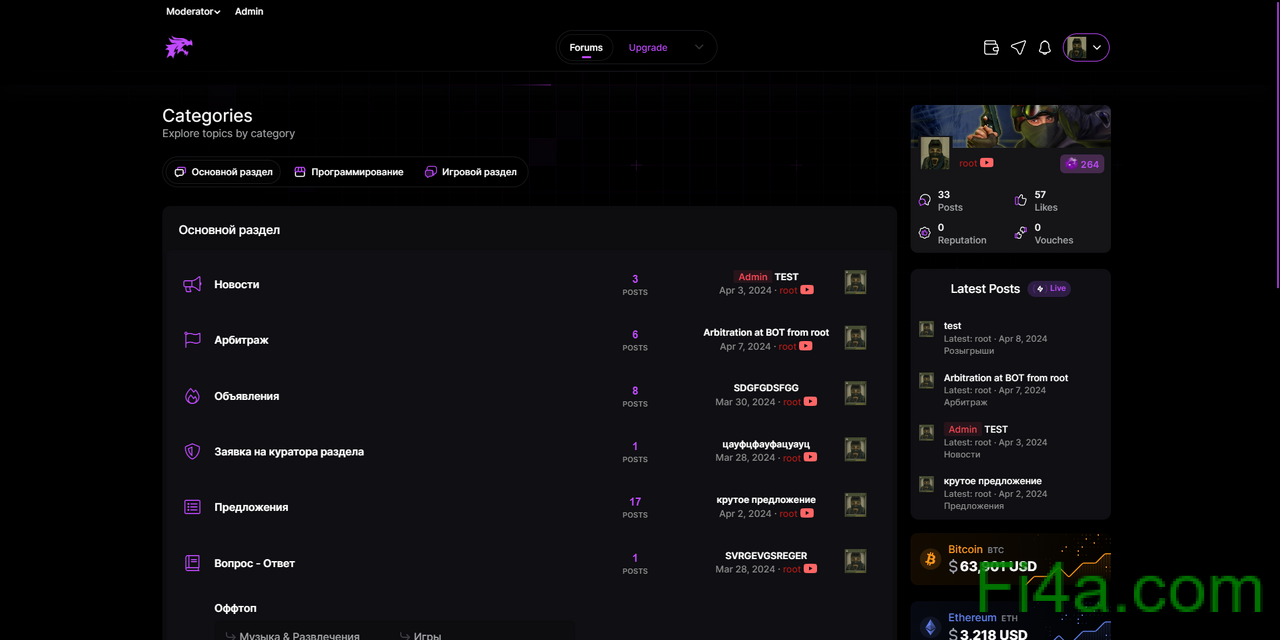Open the Предложения forum link

coord(251,507)
